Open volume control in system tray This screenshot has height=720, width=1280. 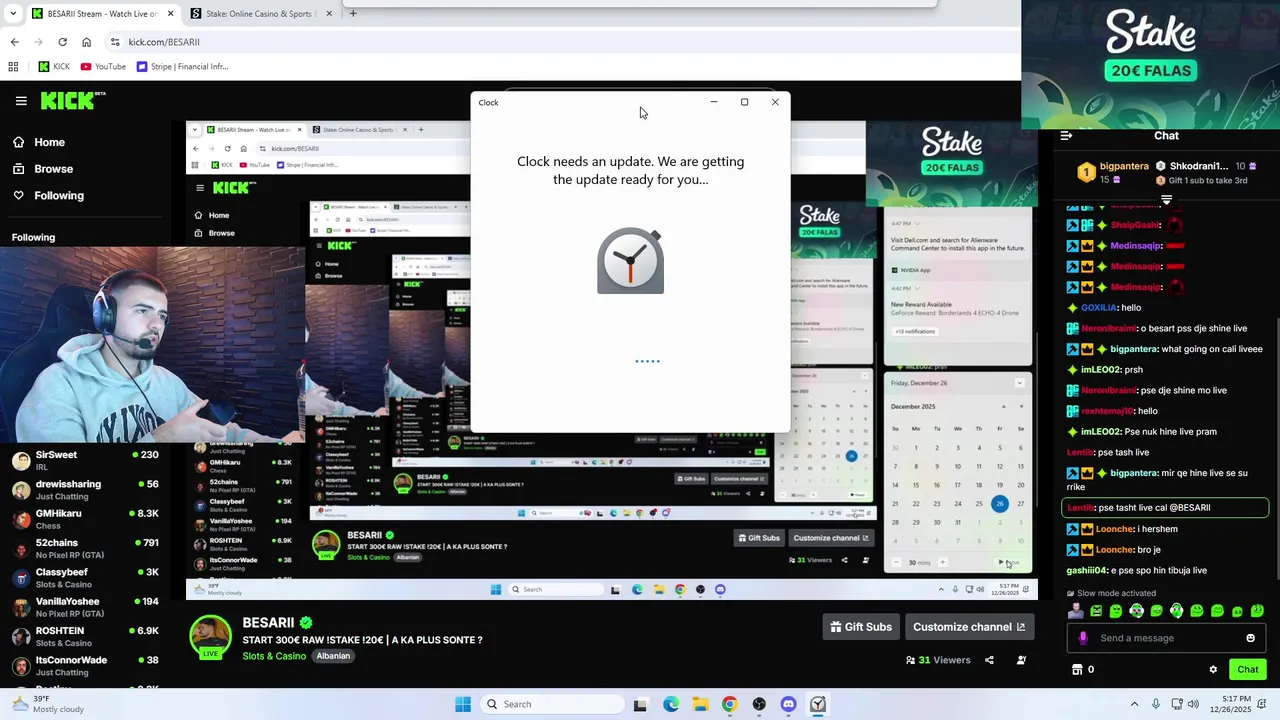[x=1192, y=704]
